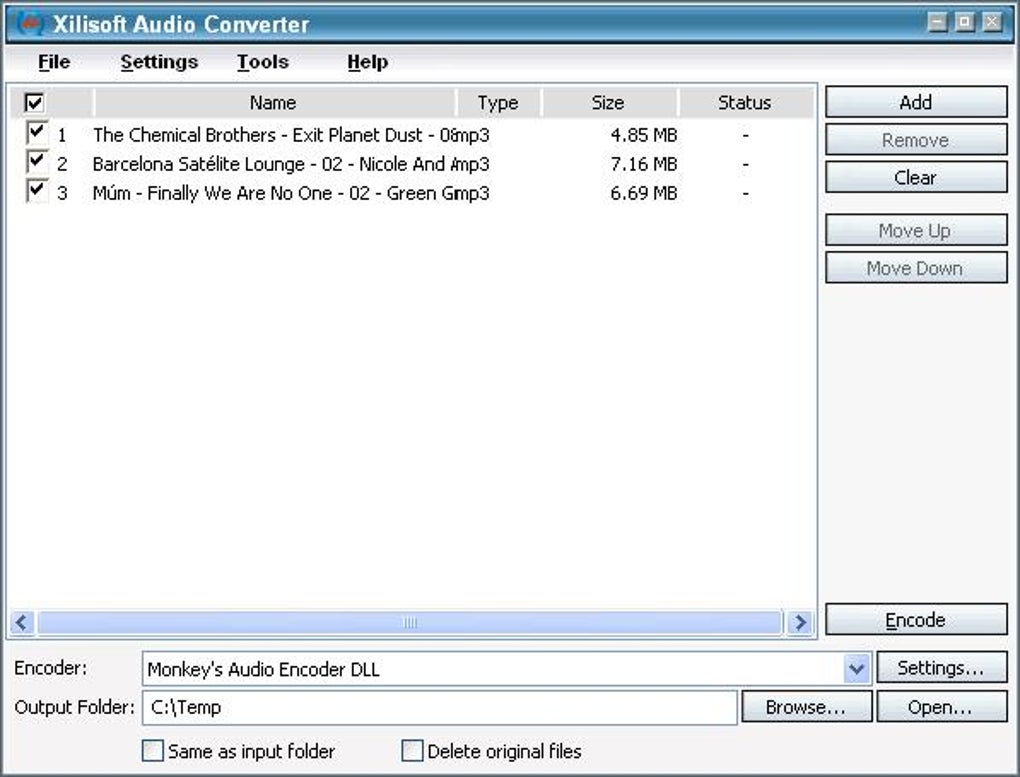Uncheck the Barcelona Satélite Lounge track checkbox
Viewport: 1020px width, 777px height.
click(36, 161)
